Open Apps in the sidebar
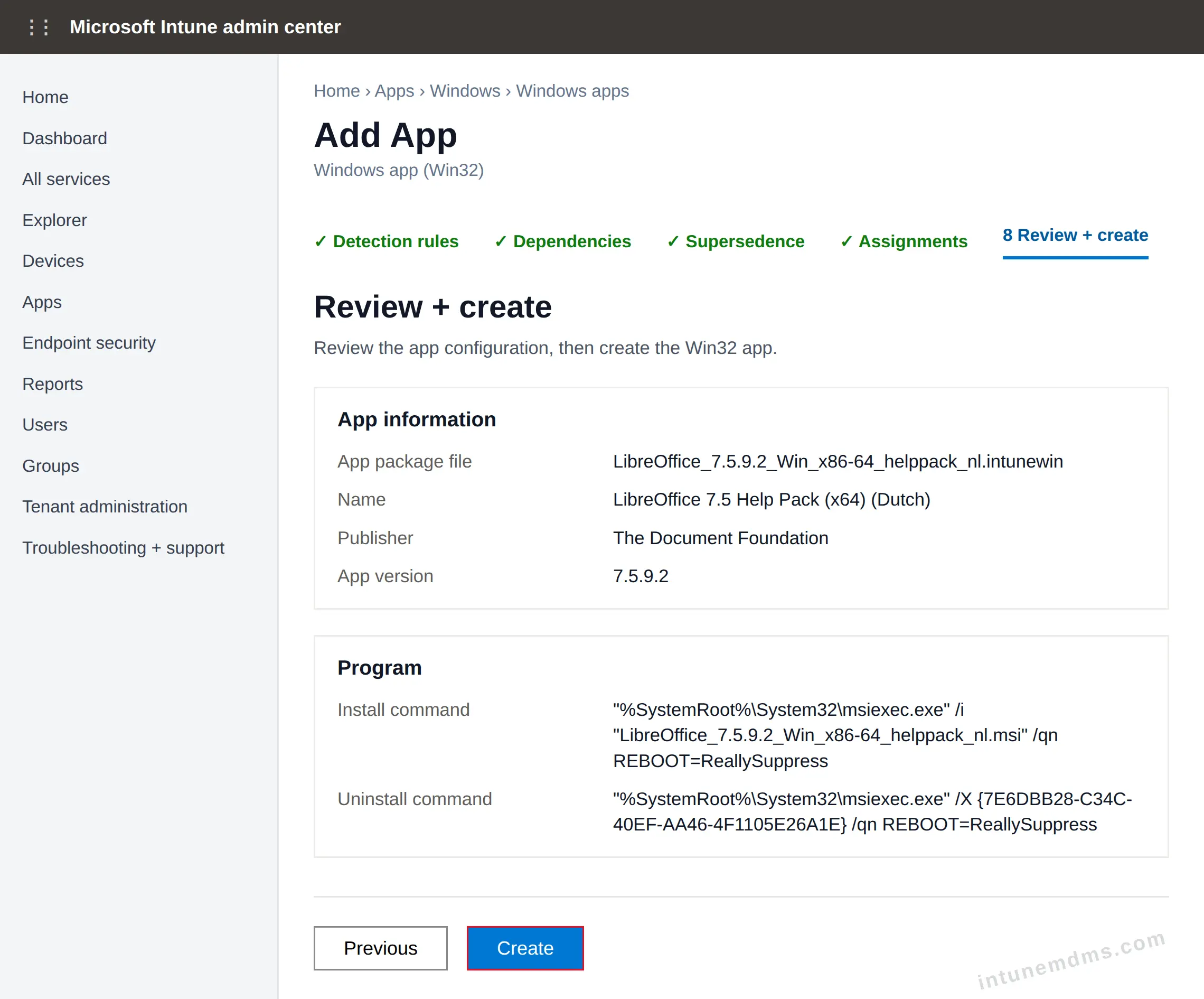Screen dimensions: 1204x999 coord(42,302)
